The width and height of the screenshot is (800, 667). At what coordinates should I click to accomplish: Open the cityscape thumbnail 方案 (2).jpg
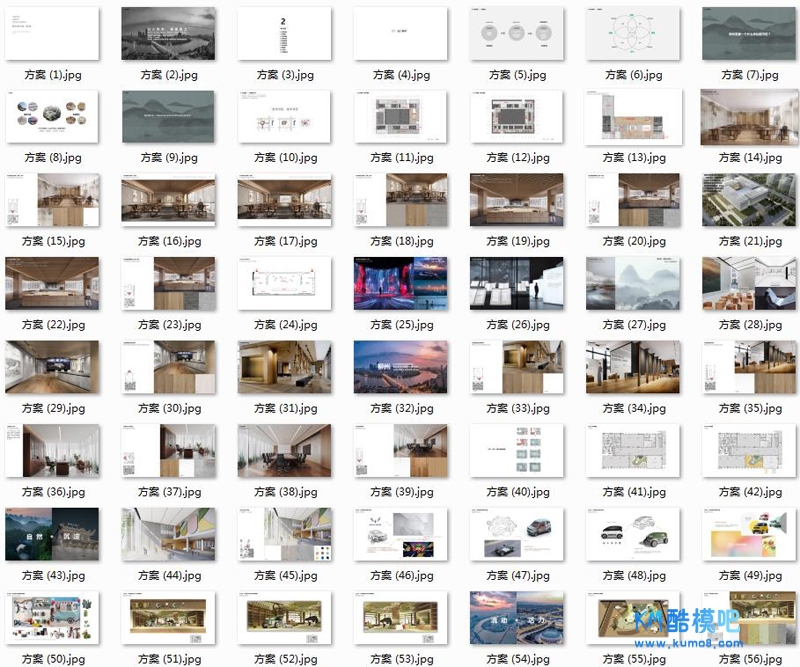[168, 34]
